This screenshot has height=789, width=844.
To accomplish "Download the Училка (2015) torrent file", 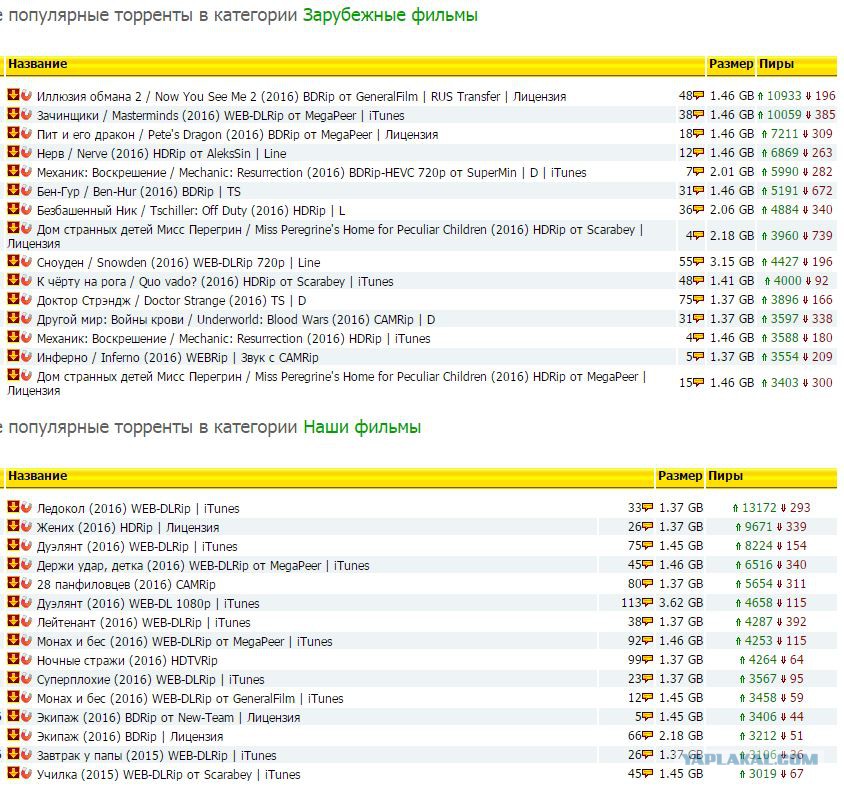I will click(x=13, y=773).
